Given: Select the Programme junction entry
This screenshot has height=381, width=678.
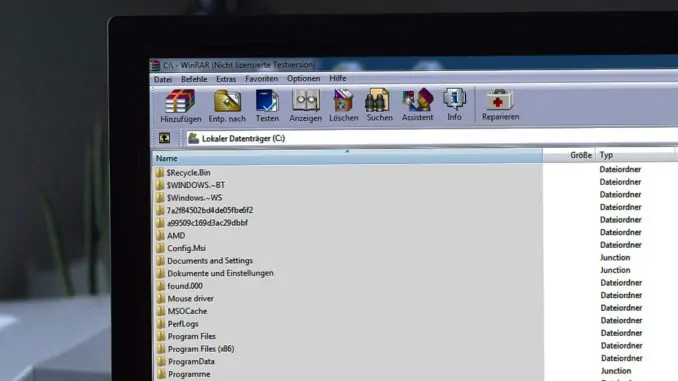Looking at the screenshot, I should (x=189, y=374).
